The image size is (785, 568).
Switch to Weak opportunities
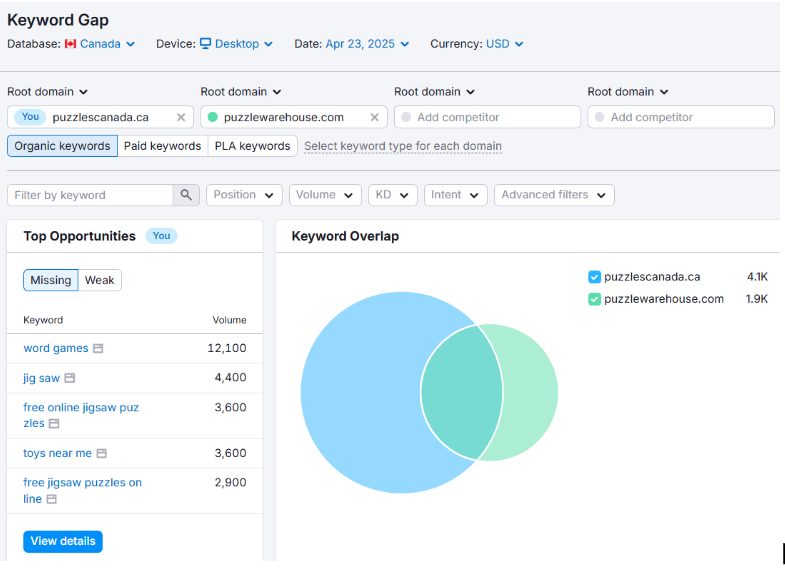(100, 280)
